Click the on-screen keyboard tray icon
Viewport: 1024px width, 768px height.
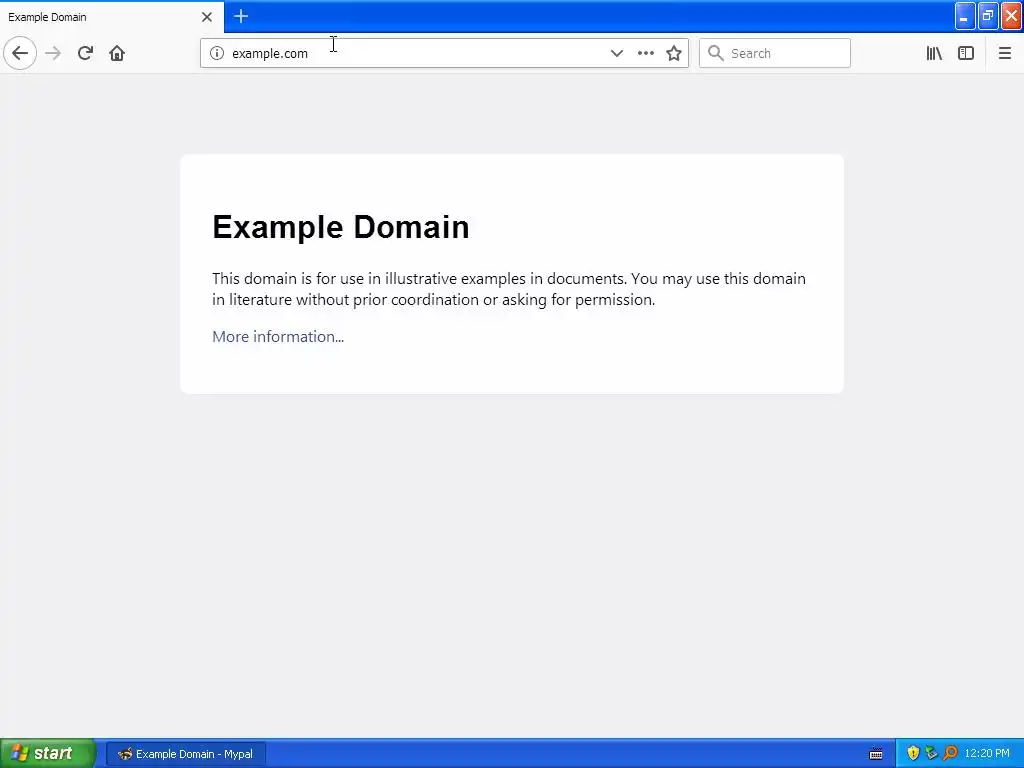point(876,754)
